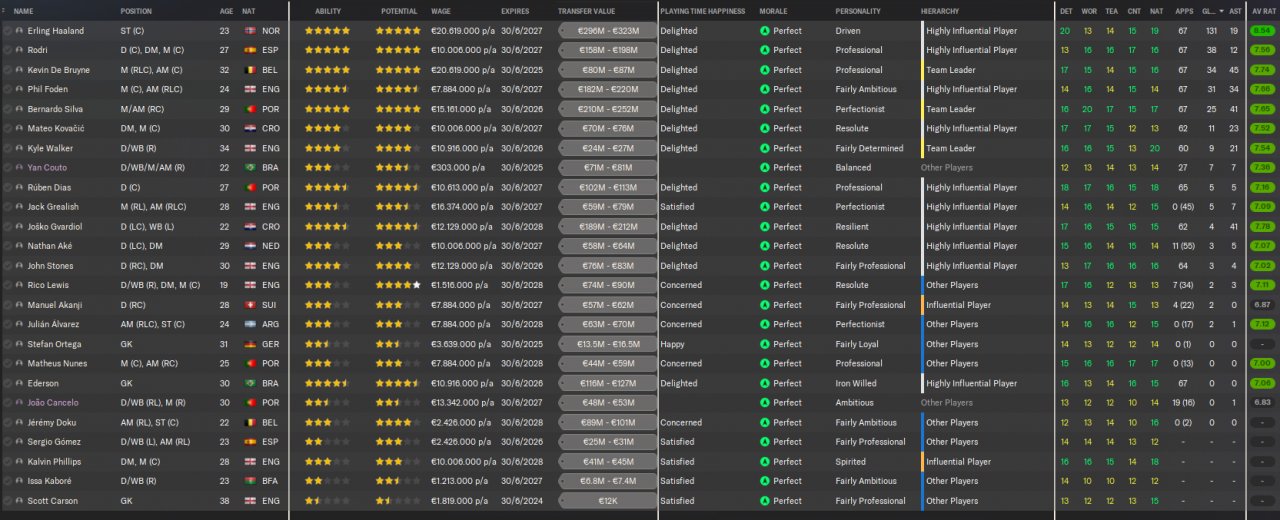
Task: Click the Burkina Faso flag in Issa Kaboré's row
Action: [x=248, y=481]
